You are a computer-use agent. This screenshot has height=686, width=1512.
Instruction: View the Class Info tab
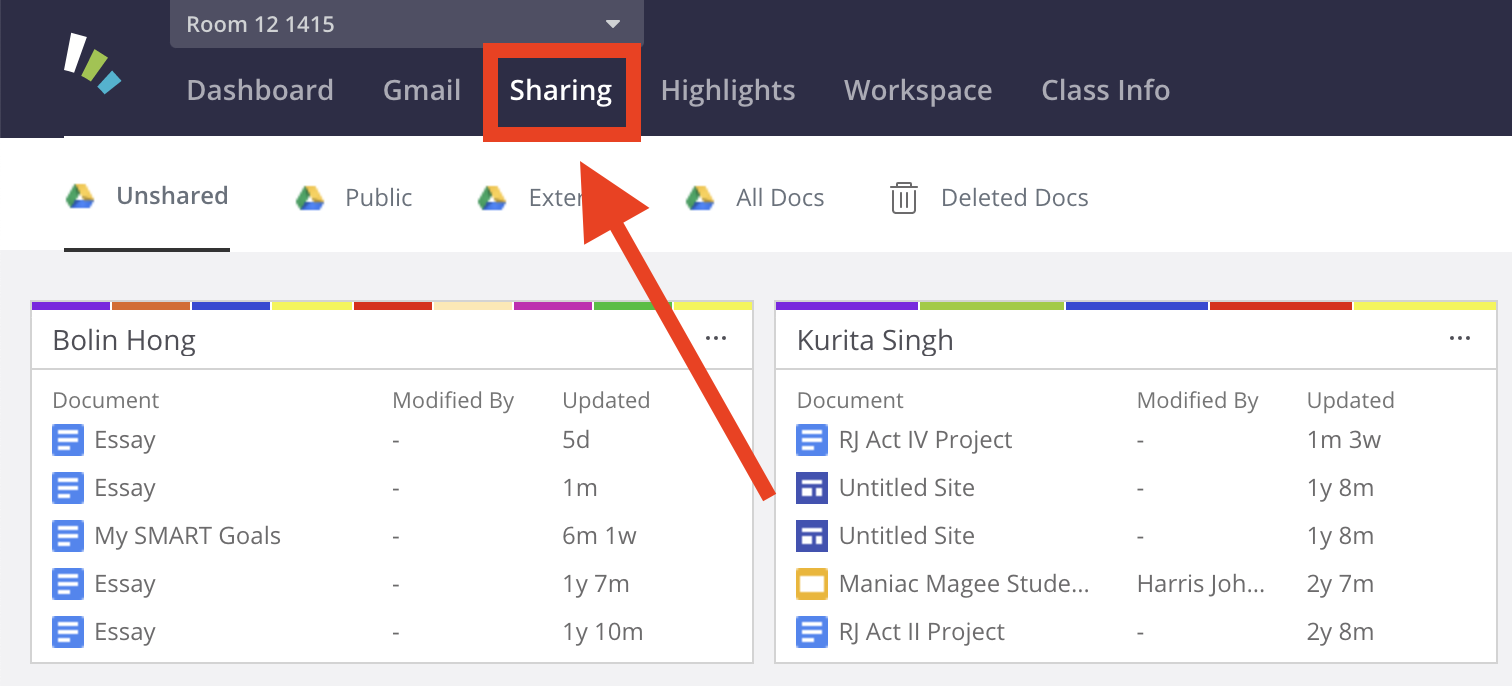click(1106, 90)
